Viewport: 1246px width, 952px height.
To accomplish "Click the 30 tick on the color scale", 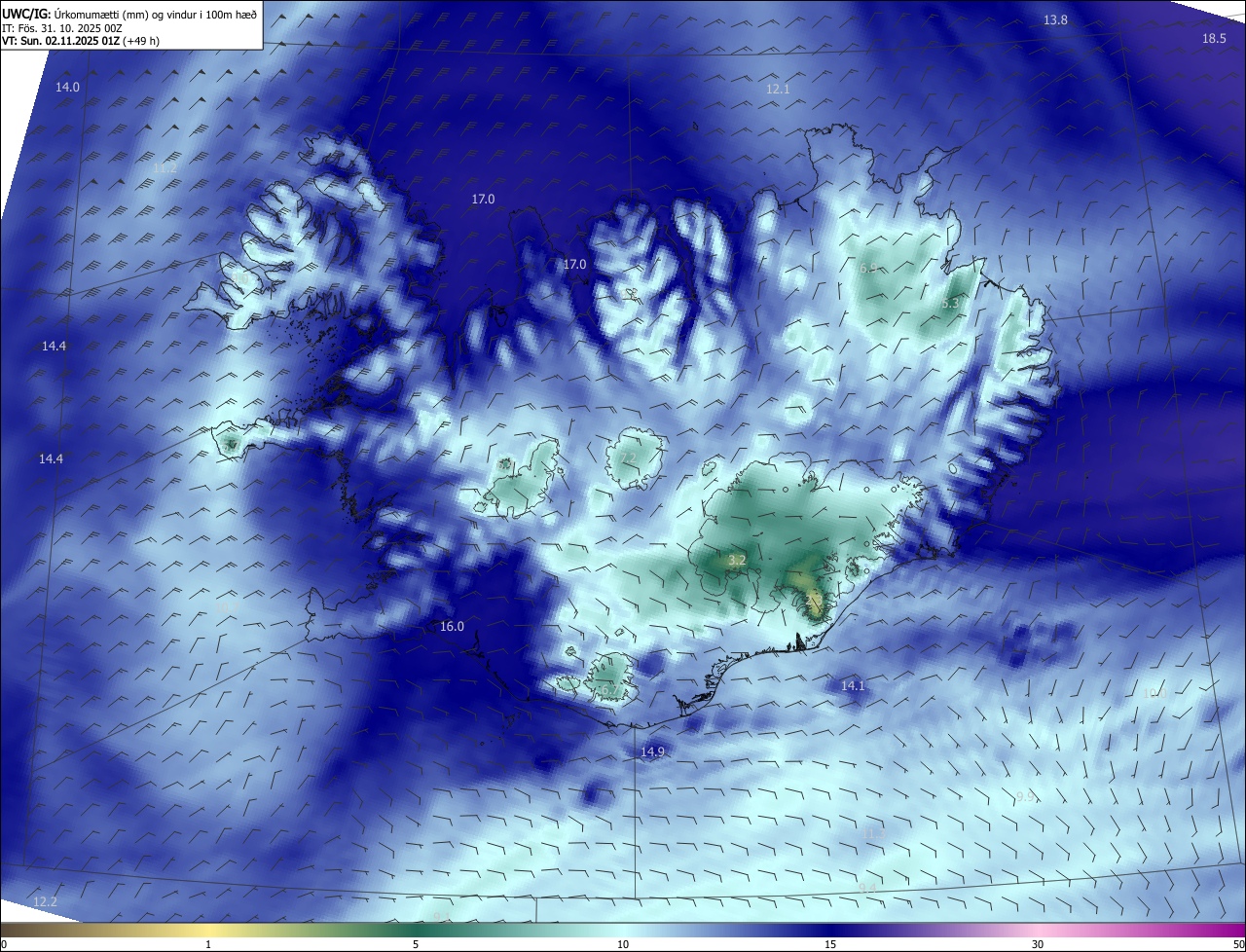I will pos(1038,945).
